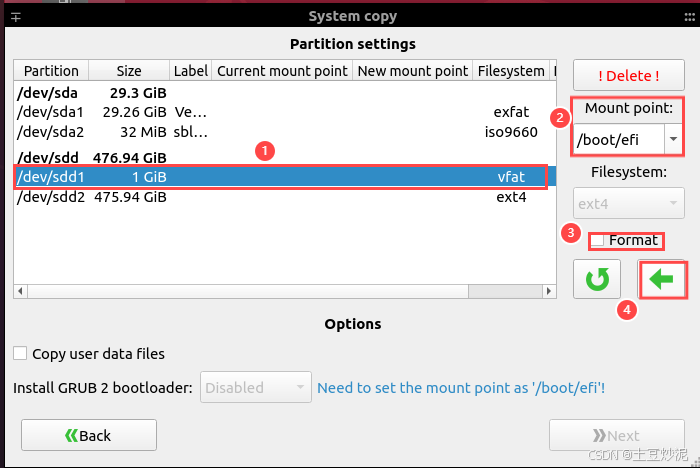Click the dots grip icon in title bar
700x468 pixels.
(x=689, y=17)
